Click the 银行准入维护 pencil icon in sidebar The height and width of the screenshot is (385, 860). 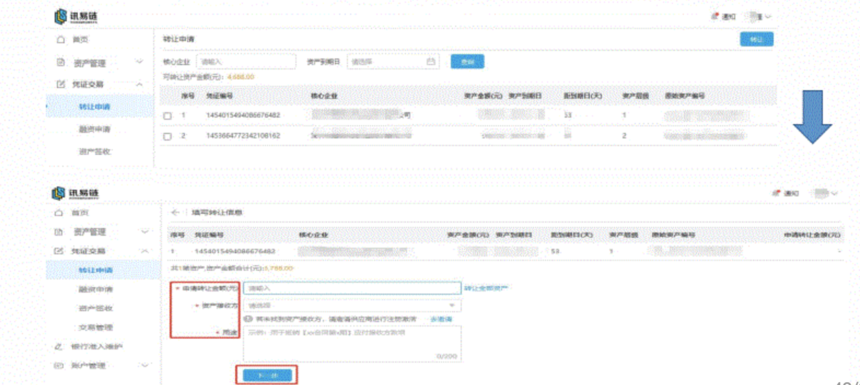pyautogui.click(x=59, y=347)
